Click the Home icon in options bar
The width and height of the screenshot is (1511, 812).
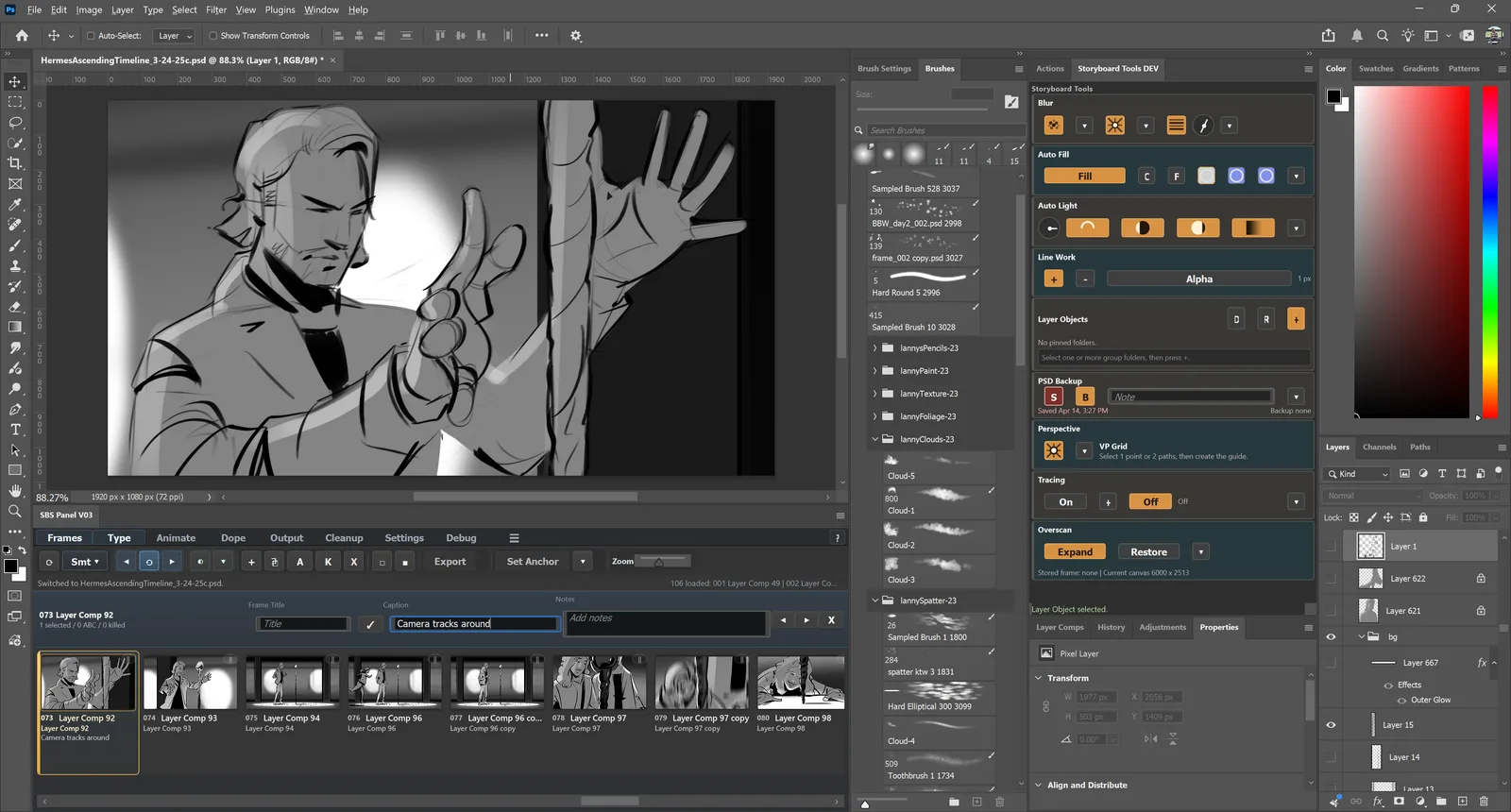pos(22,36)
